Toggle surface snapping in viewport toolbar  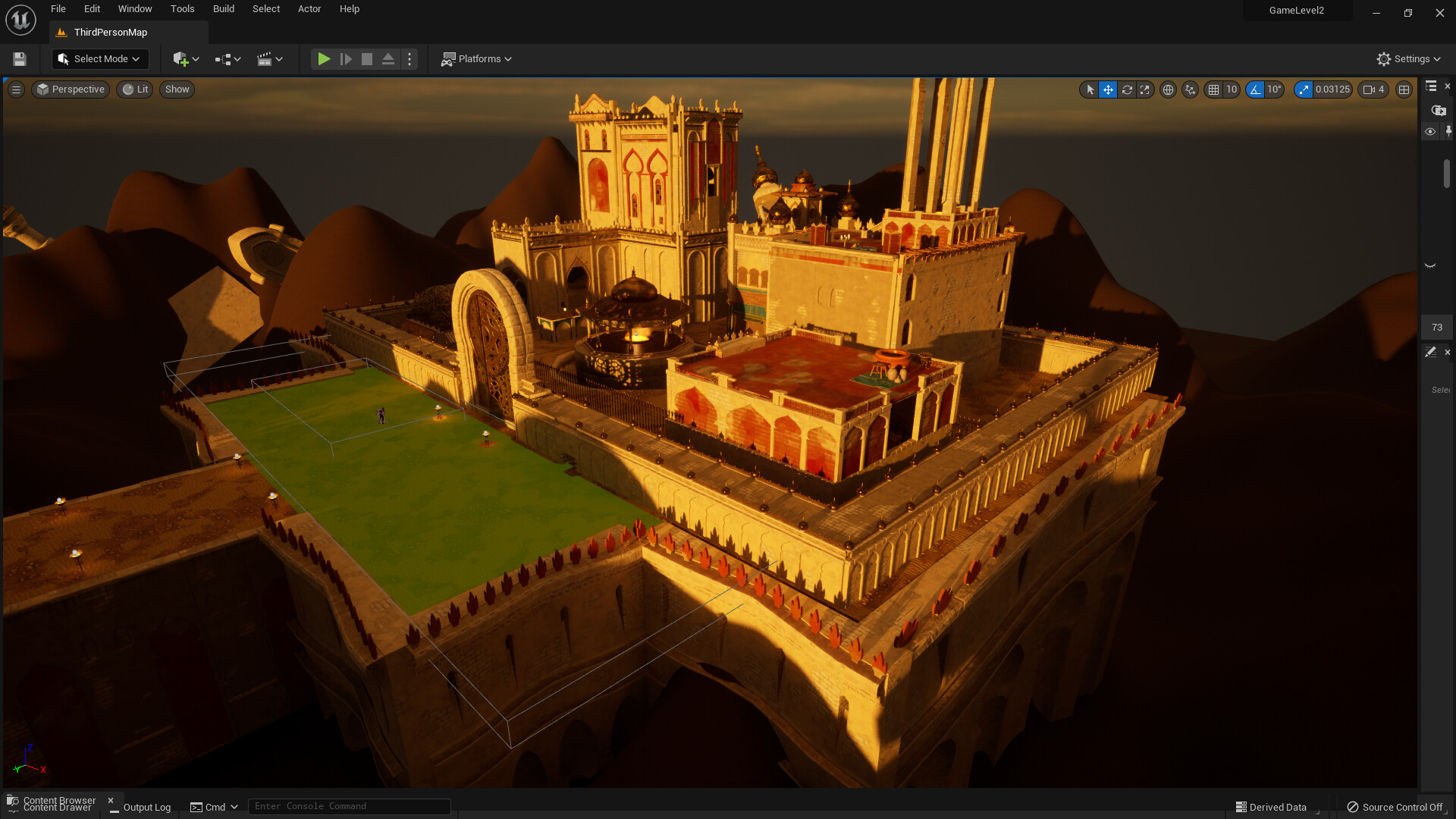click(1190, 89)
